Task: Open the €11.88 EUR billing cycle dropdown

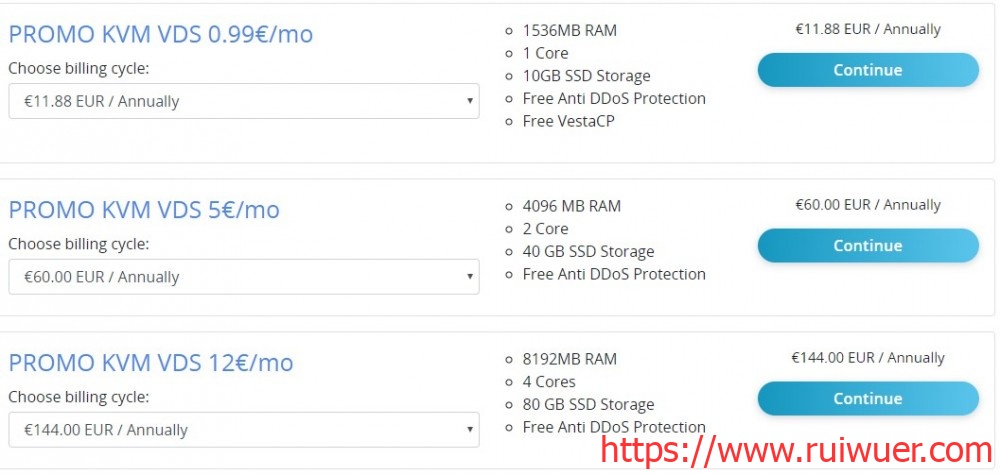Action: point(243,101)
